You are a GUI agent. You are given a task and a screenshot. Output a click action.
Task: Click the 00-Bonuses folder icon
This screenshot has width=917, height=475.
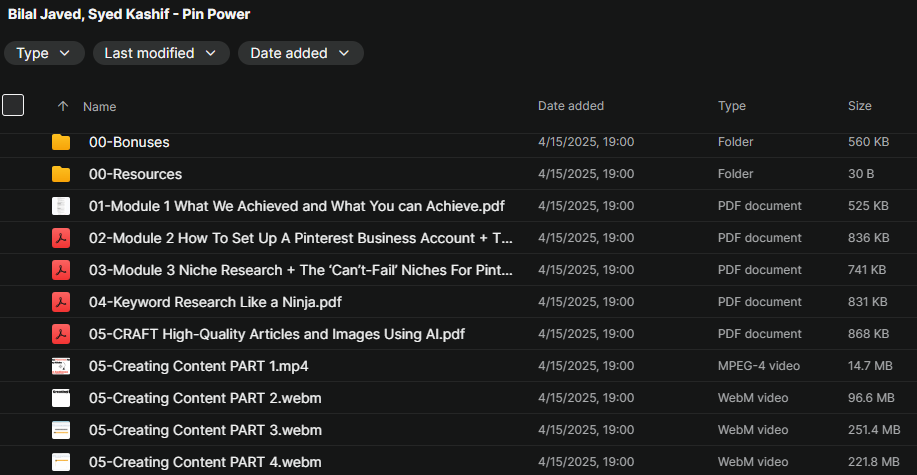[61, 142]
